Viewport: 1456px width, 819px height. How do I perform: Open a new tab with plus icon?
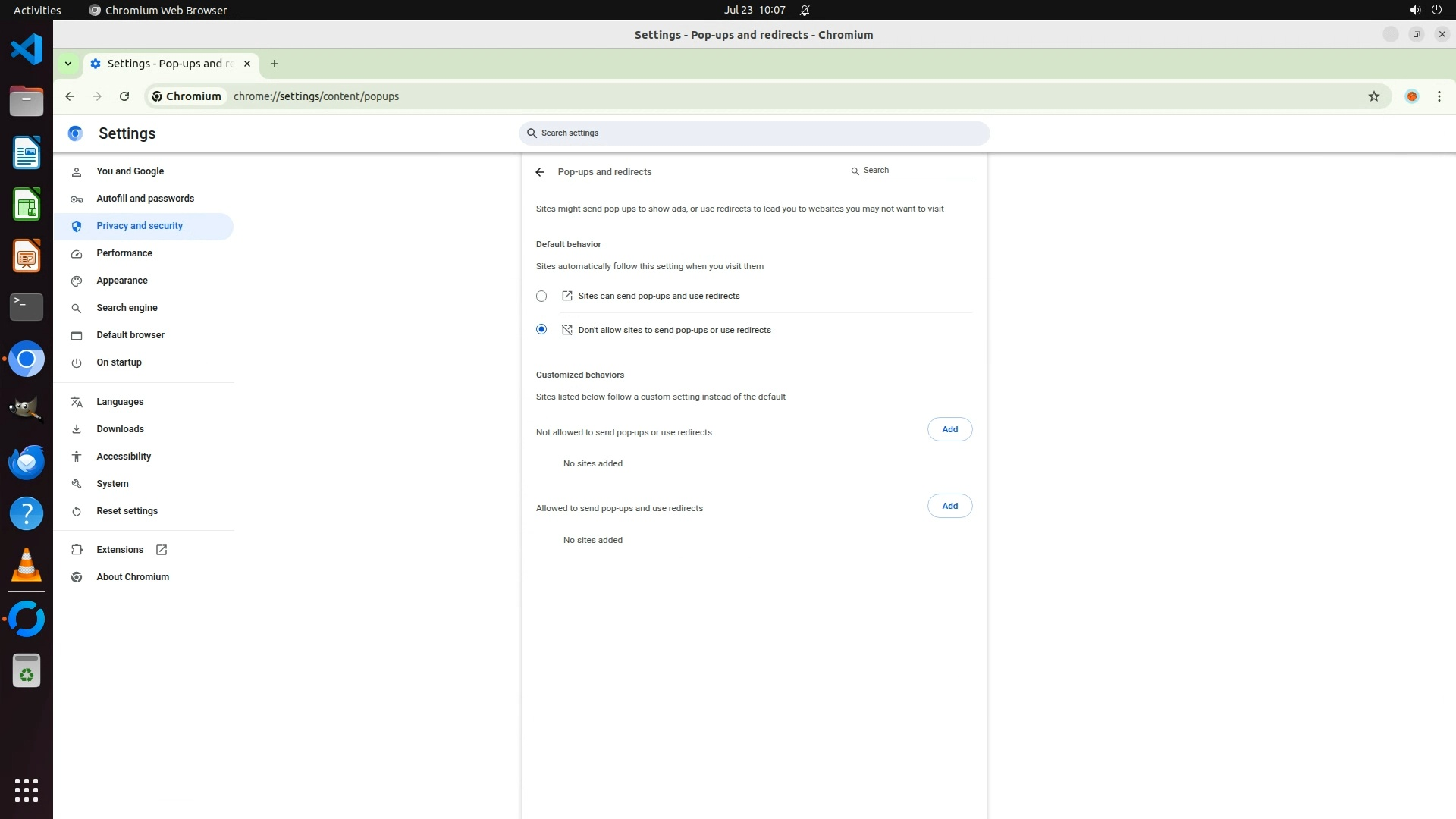(x=275, y=64)
